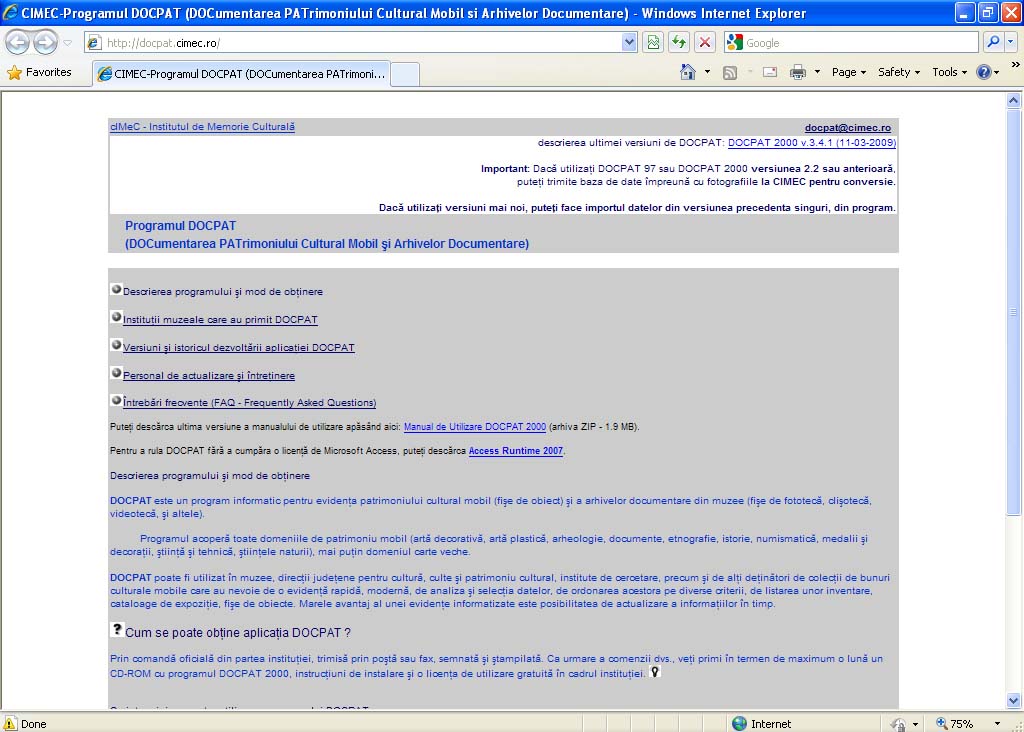This screenshot has width=1024, height=732.
Task: Click the bullet icon beside Descrierea programului
Action: tap(116, 289)
